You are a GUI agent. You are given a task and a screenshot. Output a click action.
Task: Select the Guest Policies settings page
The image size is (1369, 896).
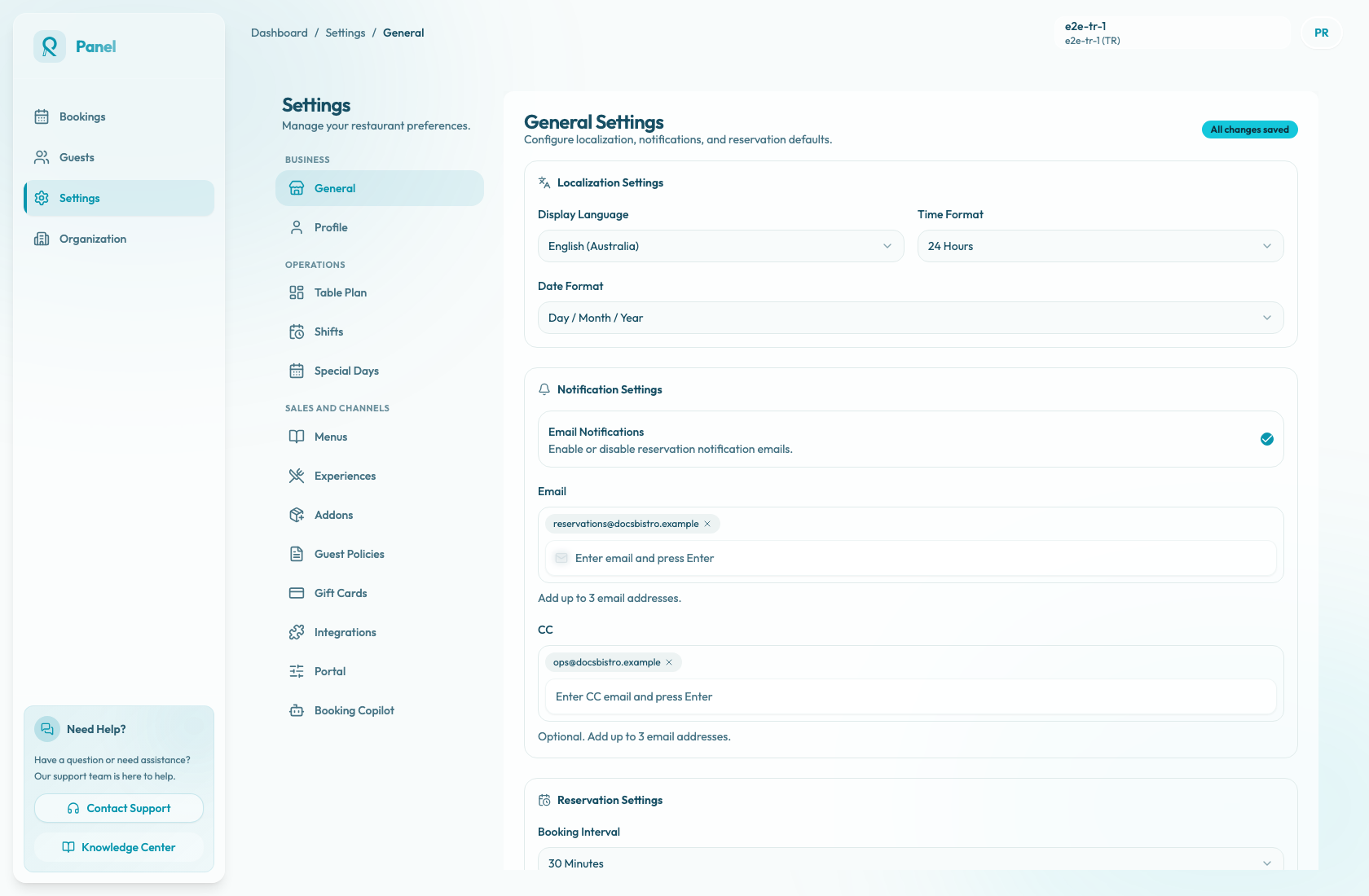(380, 554)
